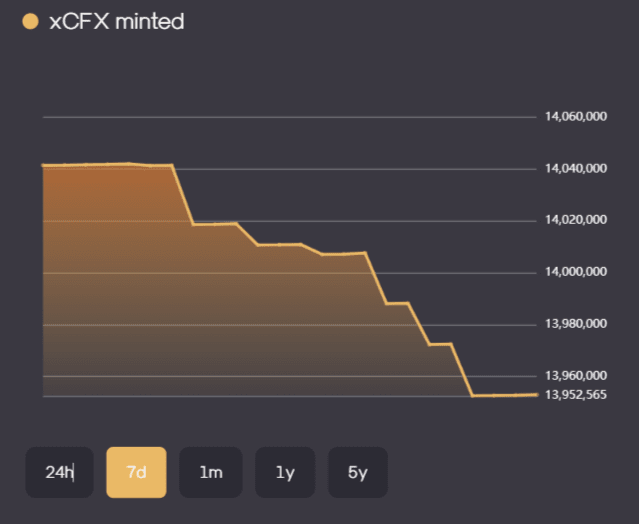
Task: Click the rightmost end point of the line
Action: (537, 394)
